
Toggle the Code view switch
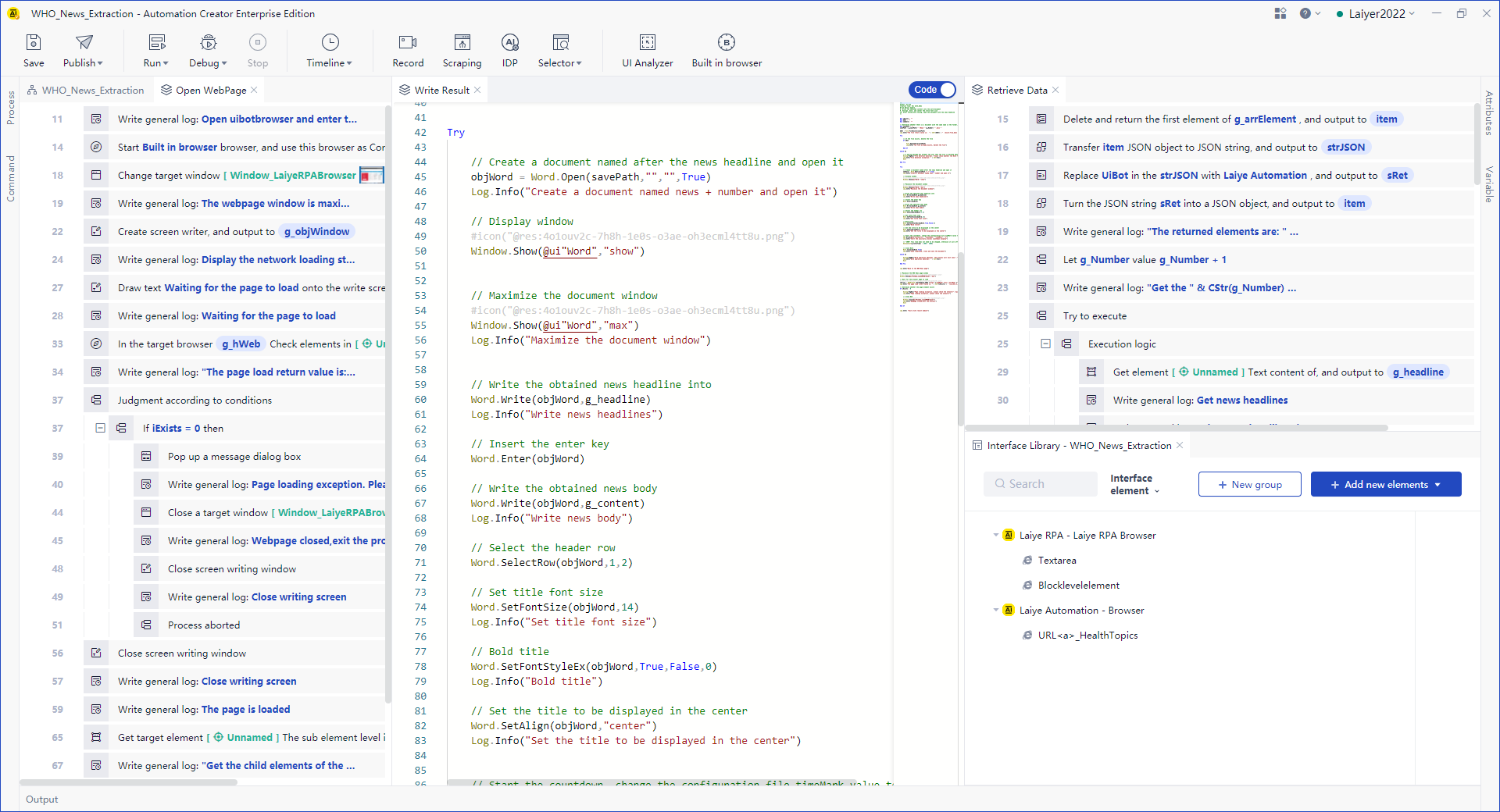(932, 90)
